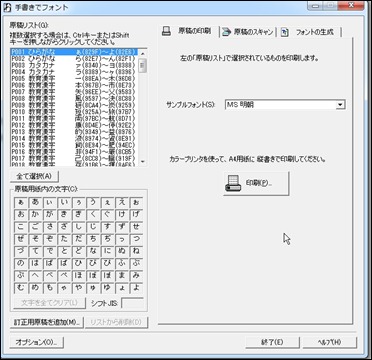The height and width of the screenshot is (360, 372).
Task: Click the printer icon on 印刷 button
Action: coord(233,183)
